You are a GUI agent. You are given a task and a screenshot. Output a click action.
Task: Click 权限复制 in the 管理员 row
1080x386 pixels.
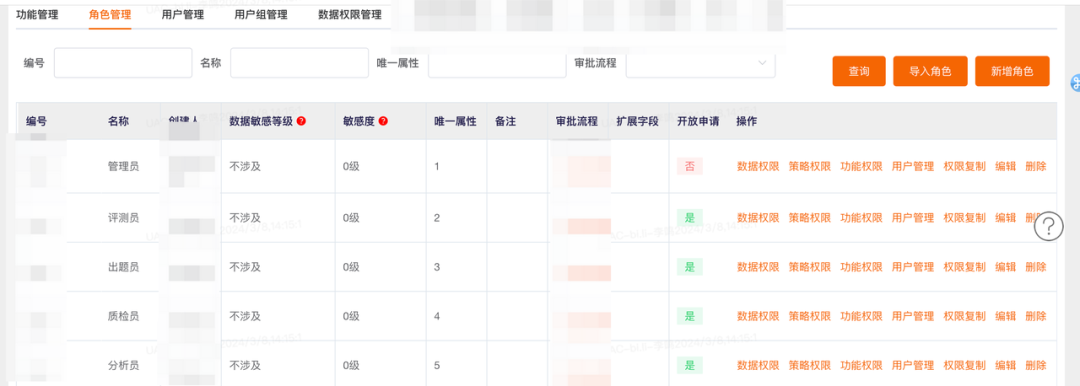[965, 166]
